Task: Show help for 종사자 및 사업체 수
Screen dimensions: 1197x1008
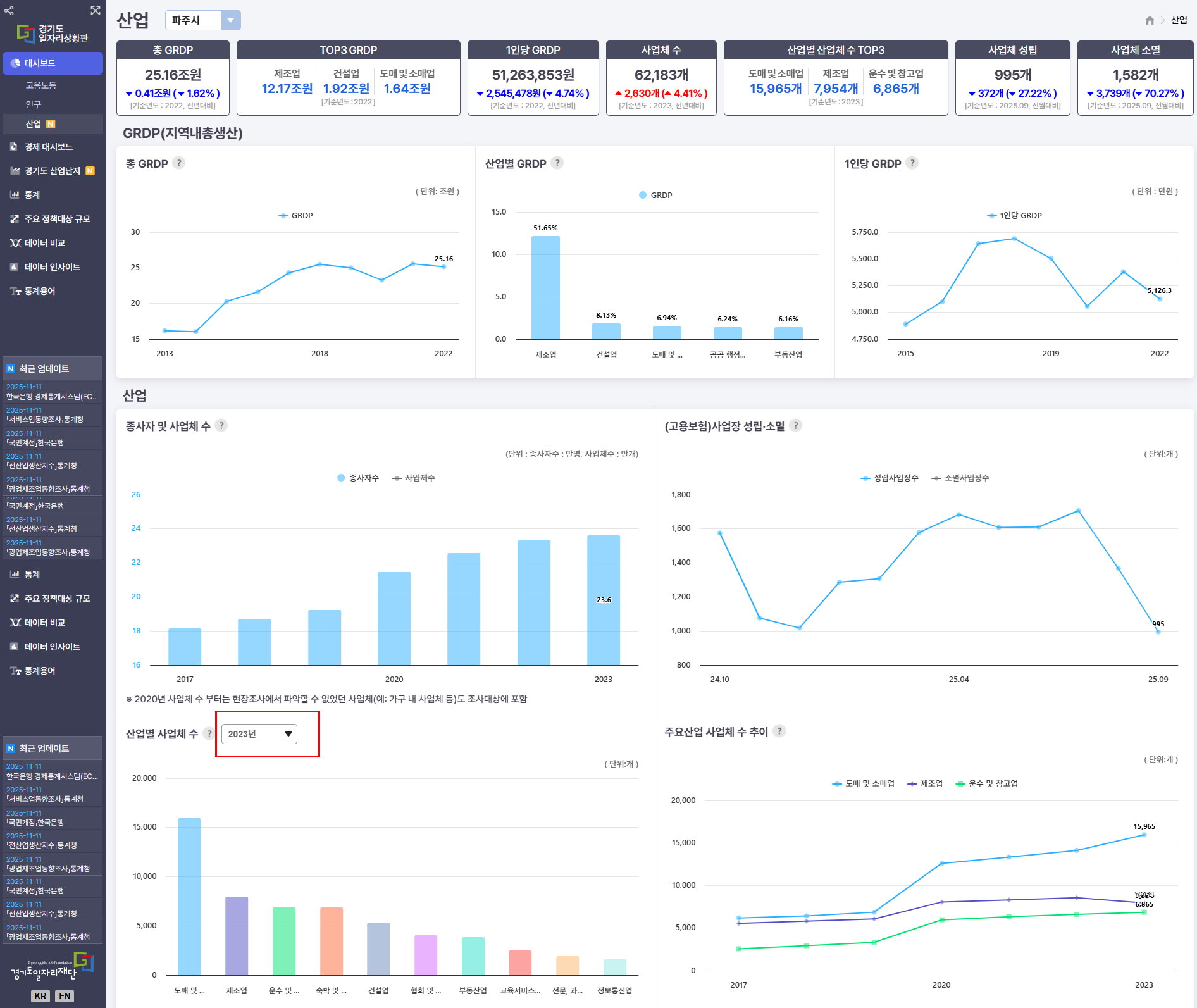Action: (221, 426)
